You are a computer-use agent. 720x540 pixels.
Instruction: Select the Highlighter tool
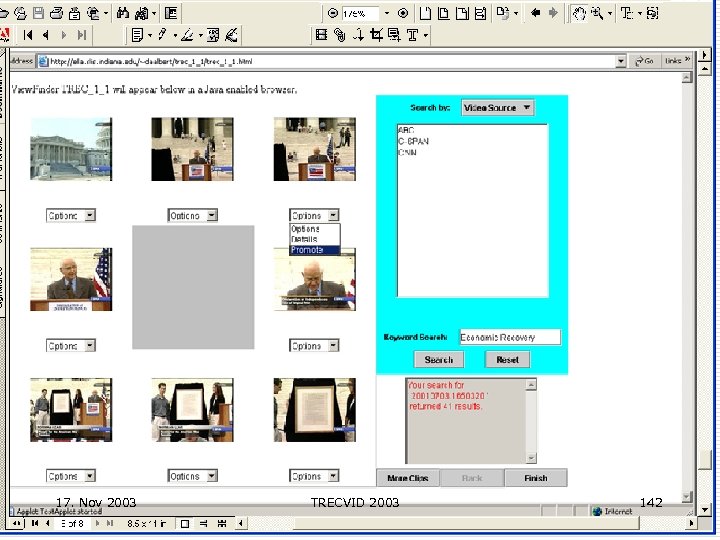(186, 35)
